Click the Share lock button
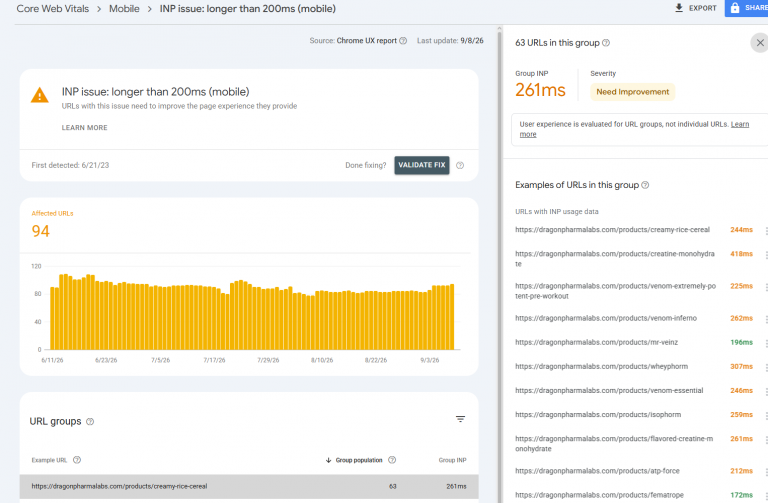Image resolution: width=768 pixels, height=503 pixels. click(746, 8)
